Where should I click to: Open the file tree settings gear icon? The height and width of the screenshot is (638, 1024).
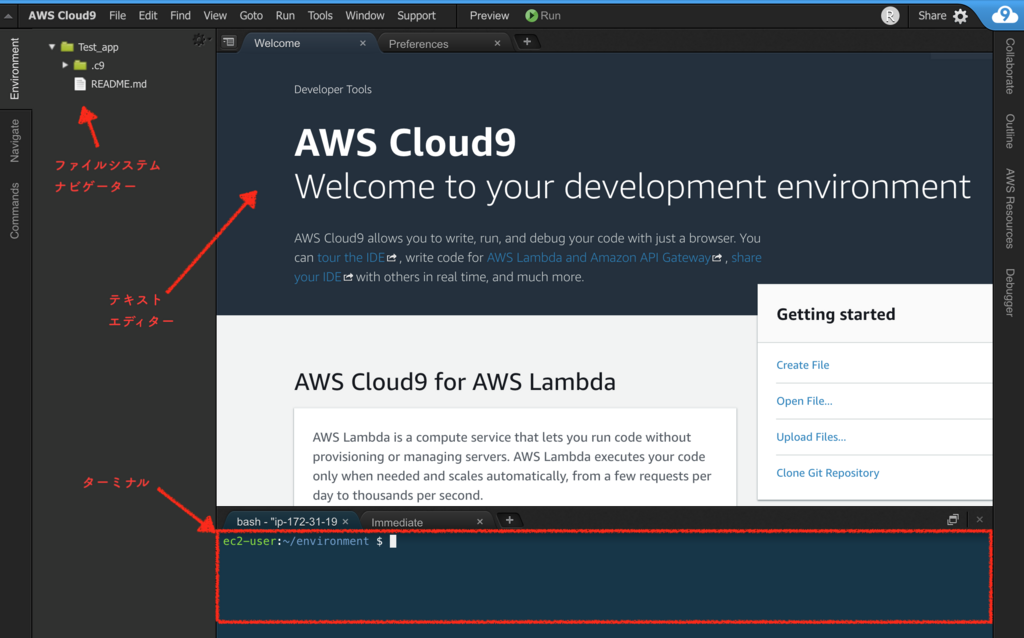[199, 40]
